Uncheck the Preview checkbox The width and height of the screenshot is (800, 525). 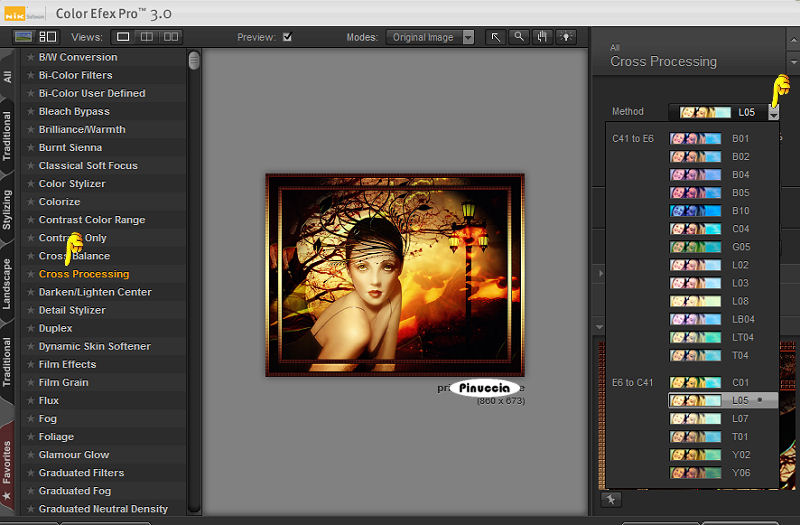288,37
